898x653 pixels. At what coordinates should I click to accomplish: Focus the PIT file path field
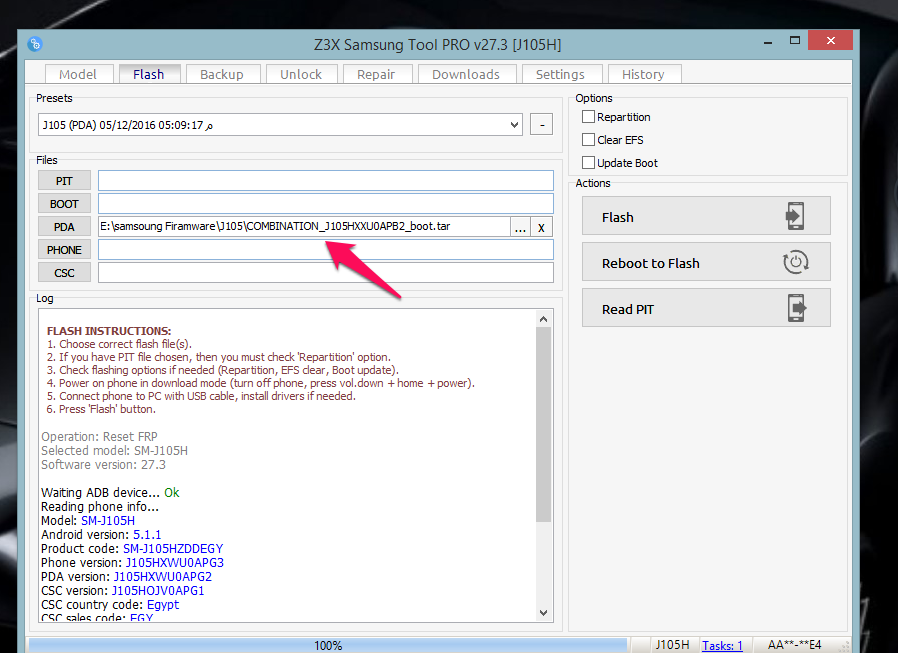click(325, 180)
